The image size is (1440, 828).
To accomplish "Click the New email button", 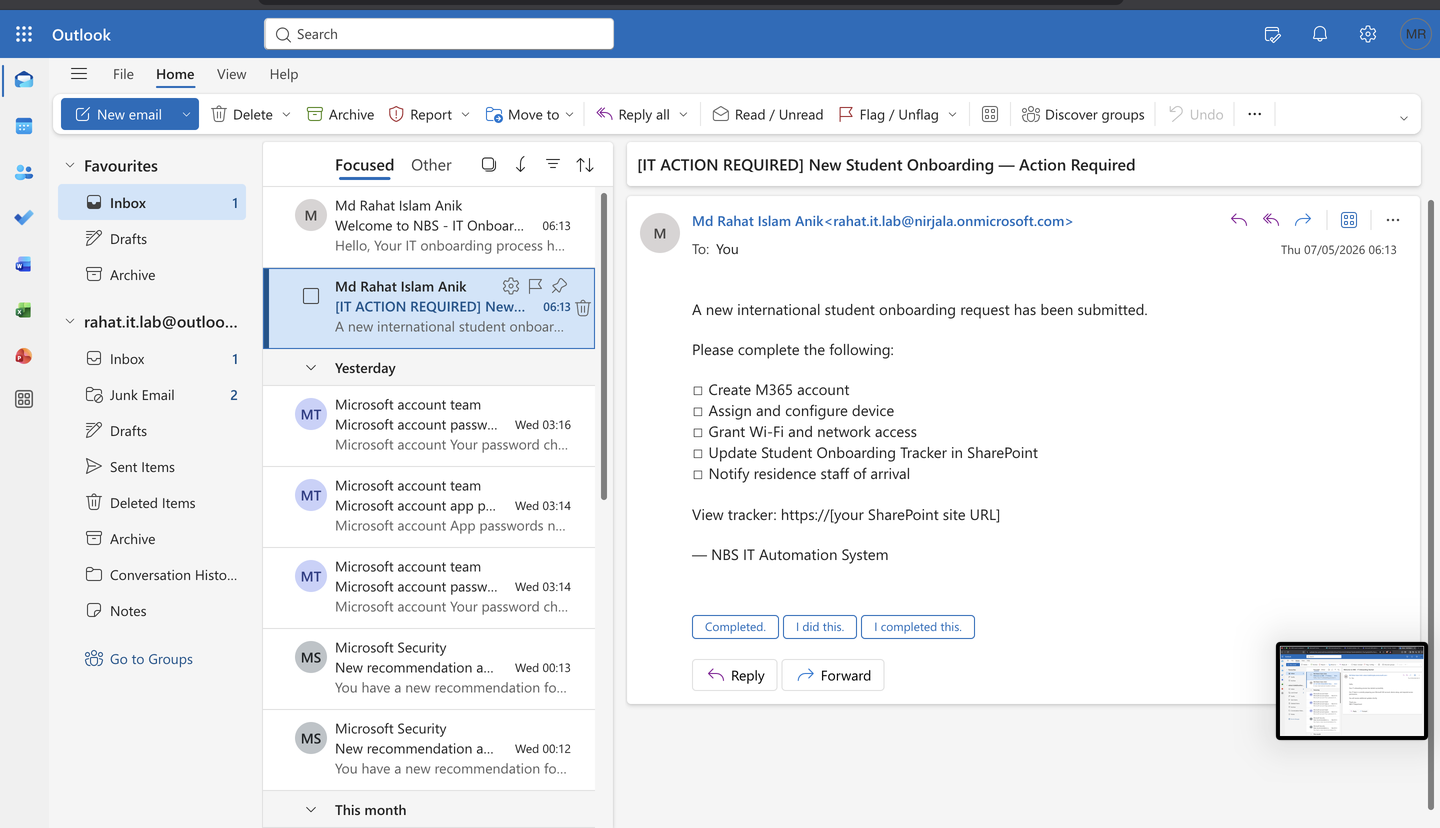I will (x=119, y=114).
